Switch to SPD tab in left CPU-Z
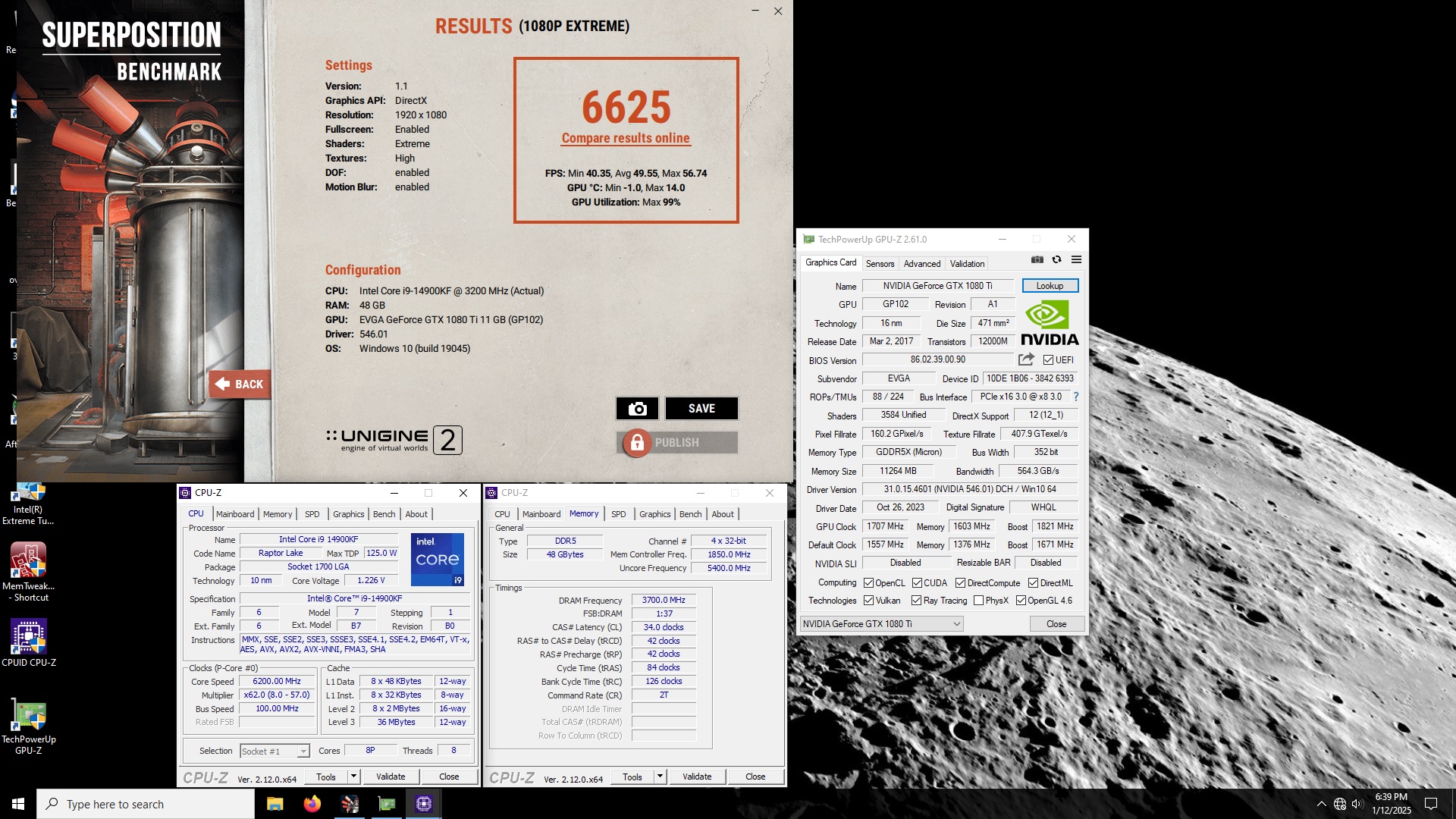Screen dimensions: 1456x819 312,514
